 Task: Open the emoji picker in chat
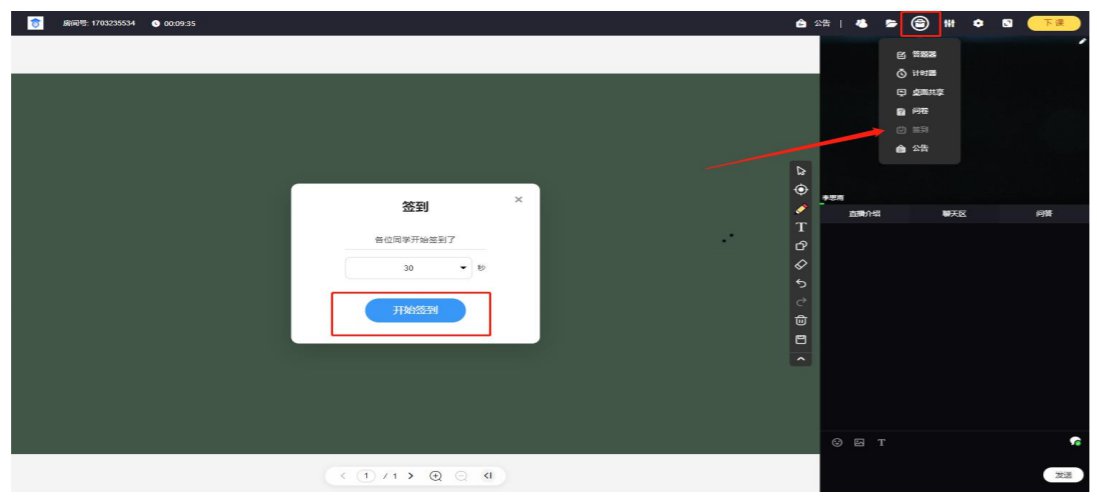[836, 442]
